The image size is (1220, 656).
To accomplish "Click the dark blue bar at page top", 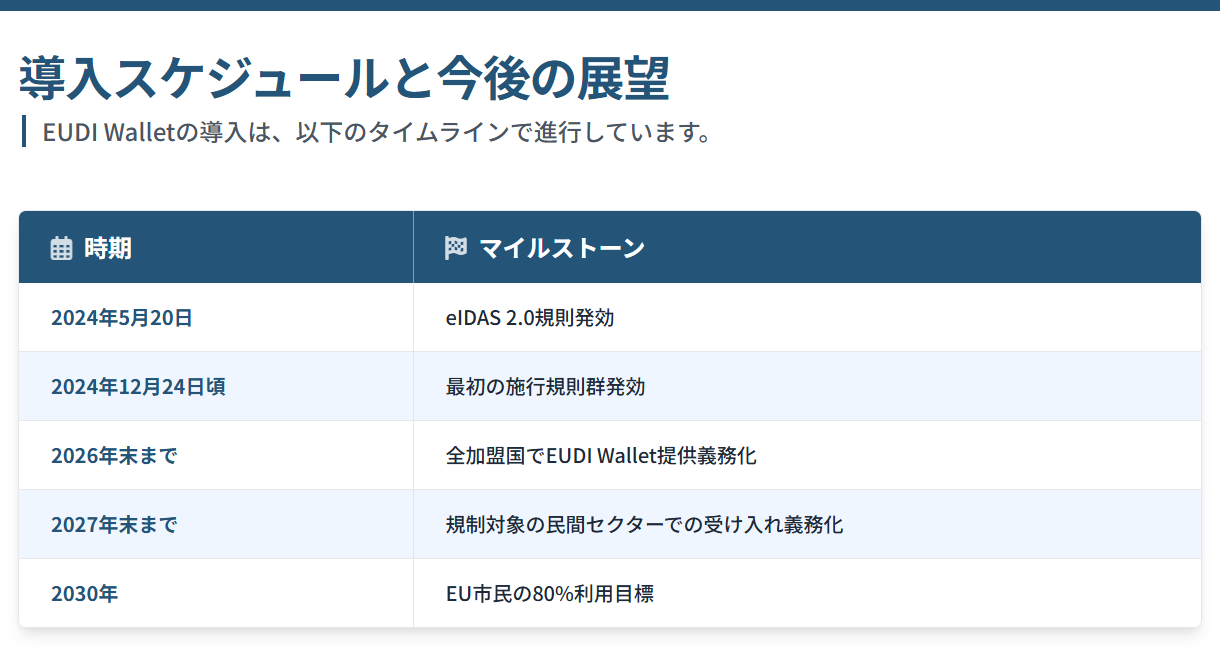I will point(610,5).
